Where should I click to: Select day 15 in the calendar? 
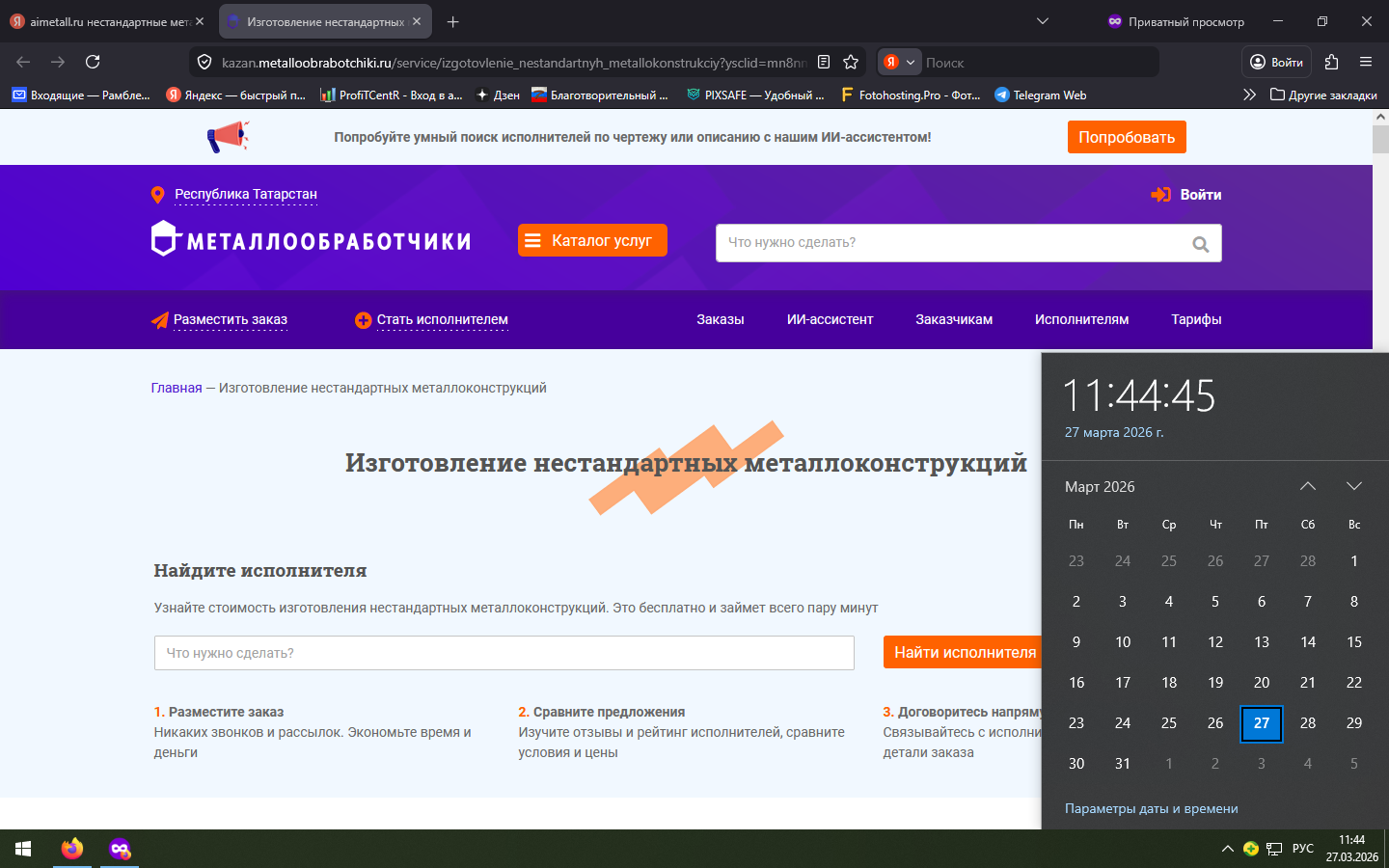pos(1354,641)
